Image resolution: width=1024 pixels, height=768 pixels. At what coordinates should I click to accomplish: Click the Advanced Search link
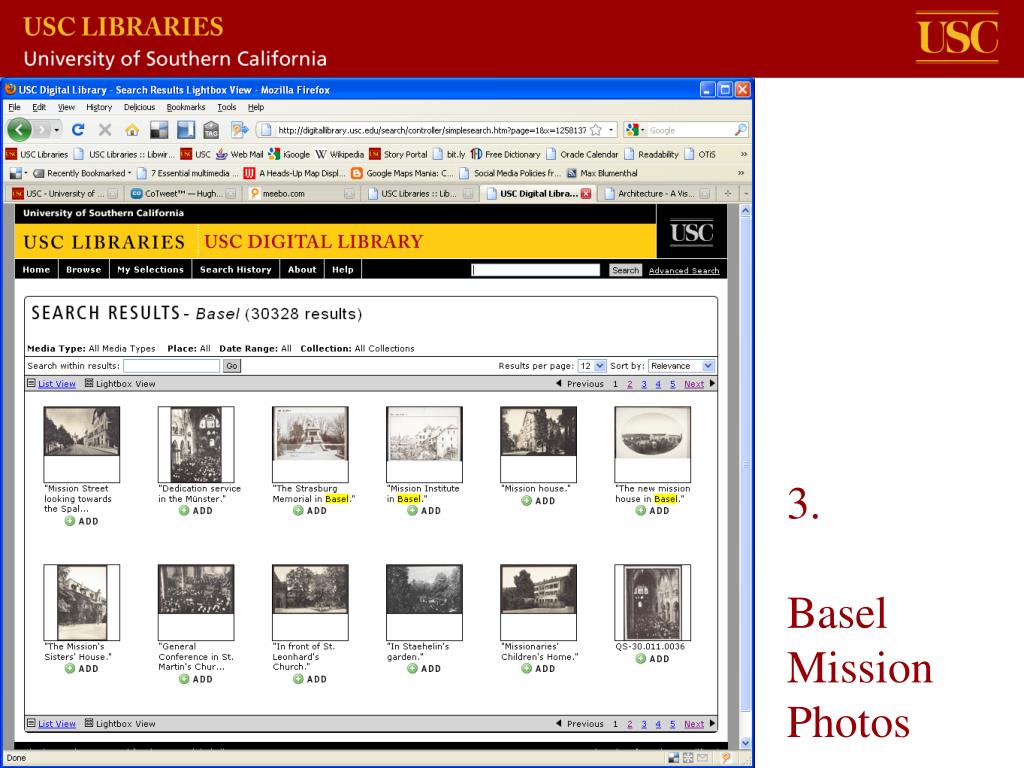pos(684,270)
